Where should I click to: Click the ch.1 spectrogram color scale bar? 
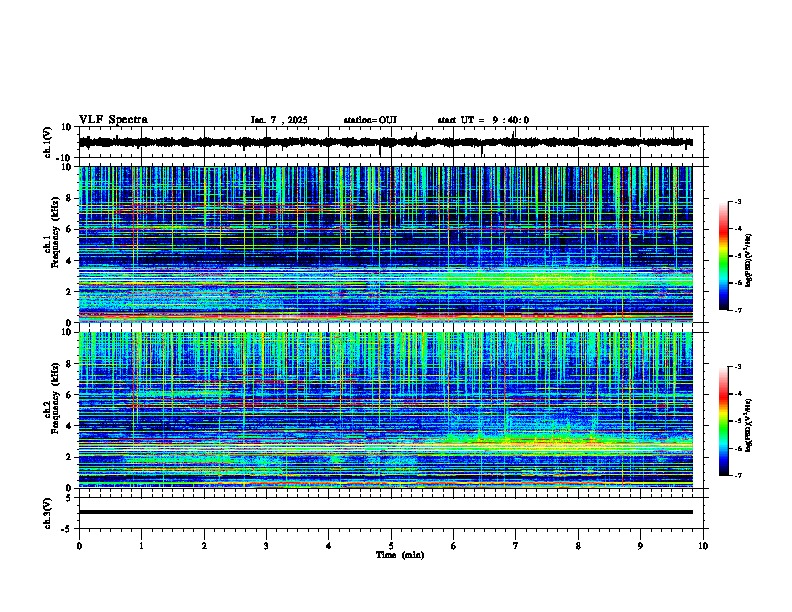pyautogui.click(x=724, y=256)
